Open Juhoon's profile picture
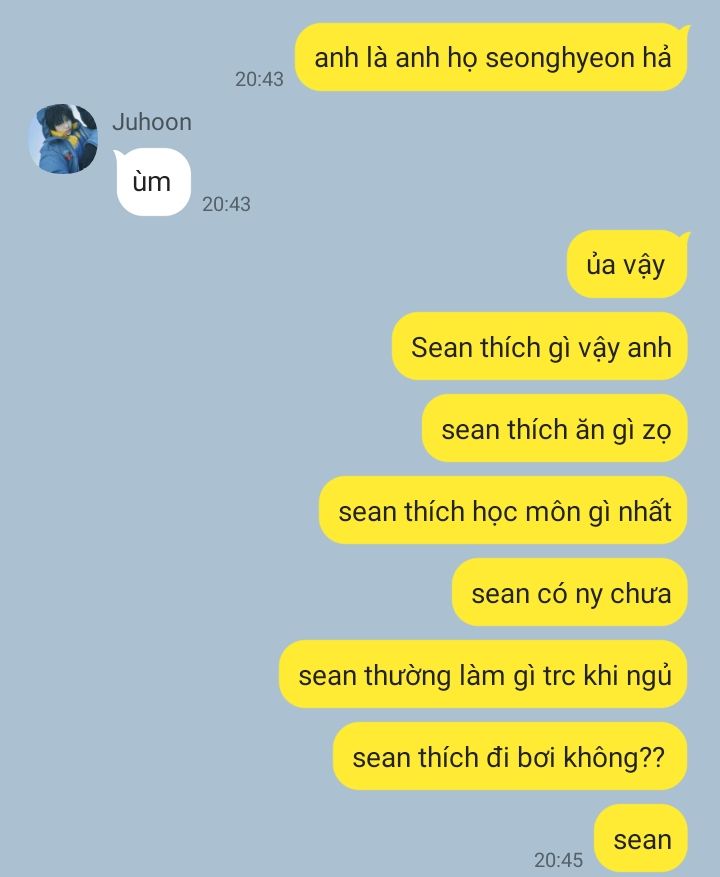 point(63,139)
